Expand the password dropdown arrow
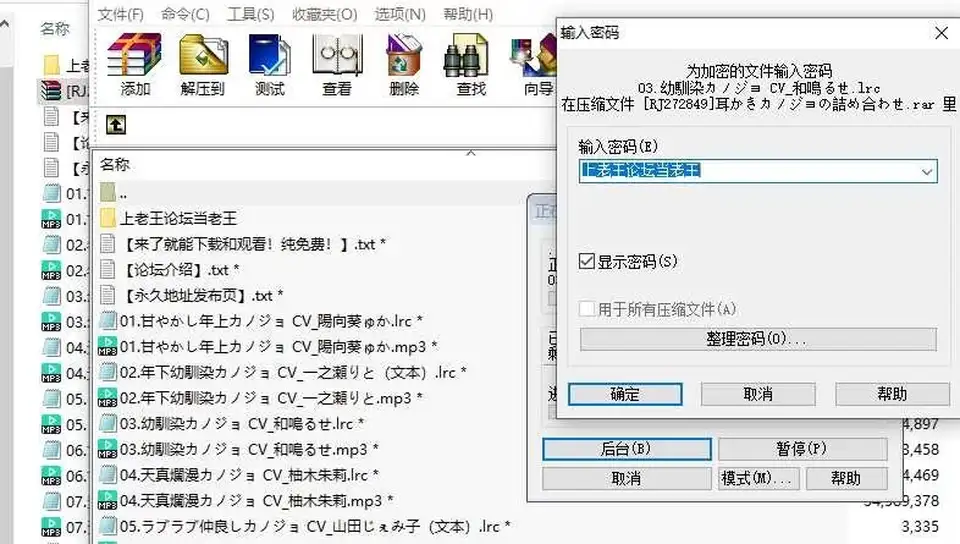The image size is (960, 544). (x=927, y=172)
